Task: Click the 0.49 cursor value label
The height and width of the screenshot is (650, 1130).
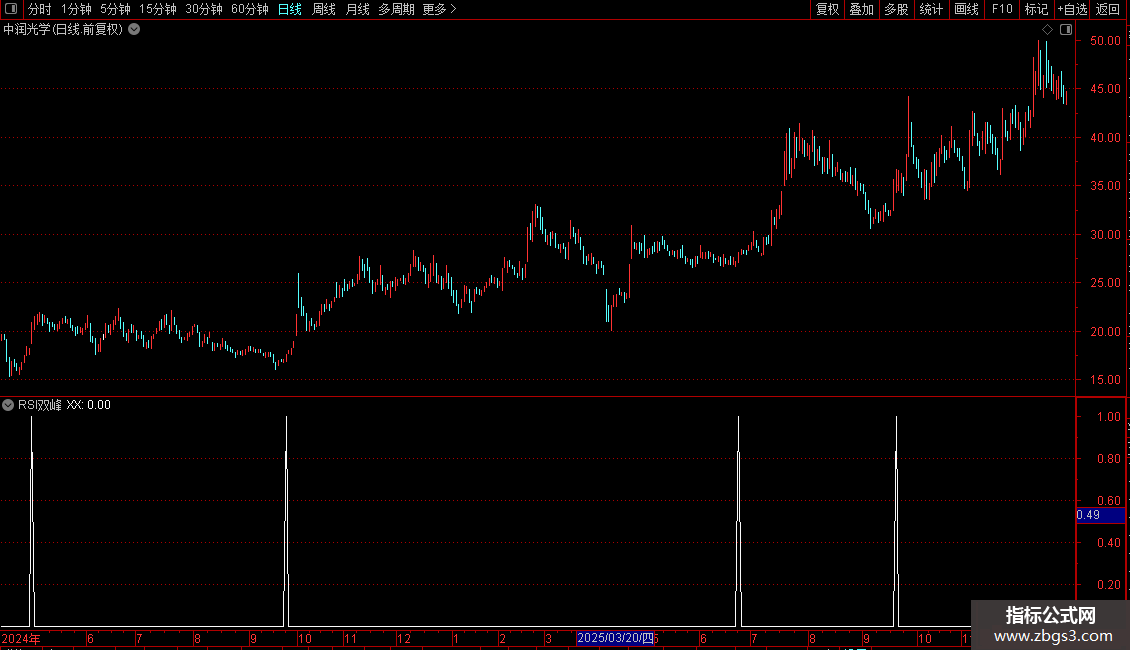Action: click(1100, 515)
